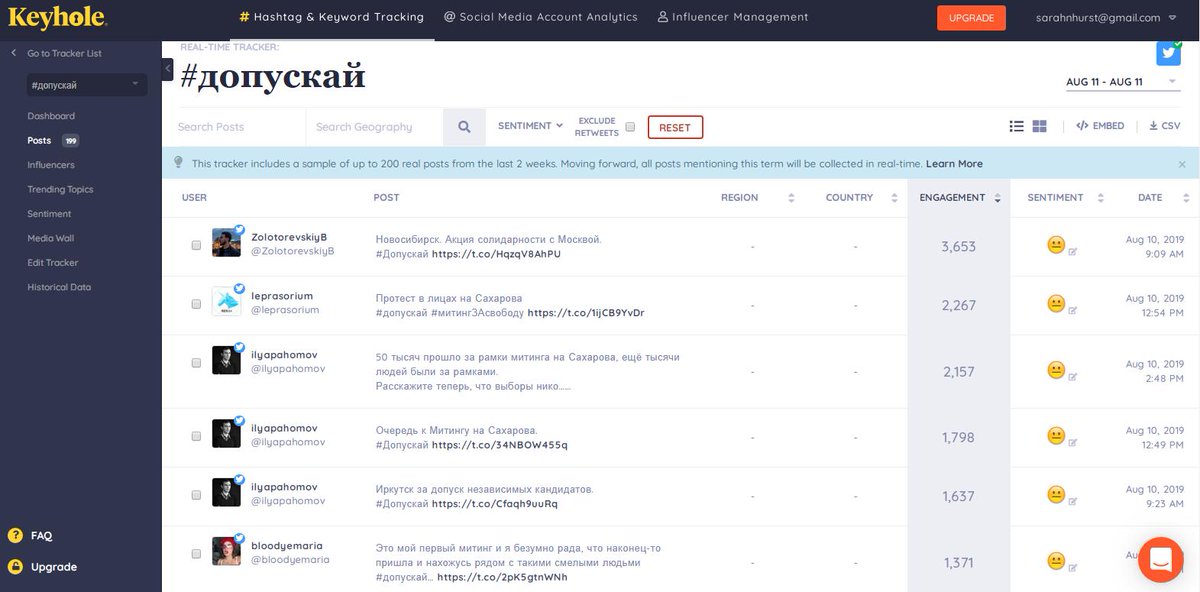Open Media Wall in sidebar
This screenshot has width=1200, height=592.
[x=51, y=238]
